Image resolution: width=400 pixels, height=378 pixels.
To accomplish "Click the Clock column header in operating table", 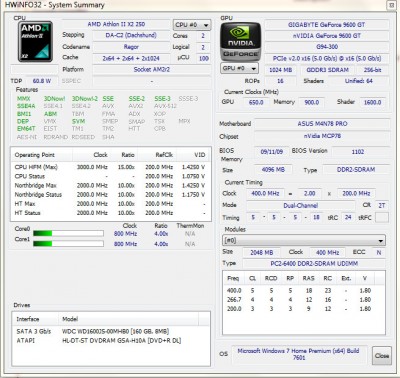I will [x=91, y=155].
